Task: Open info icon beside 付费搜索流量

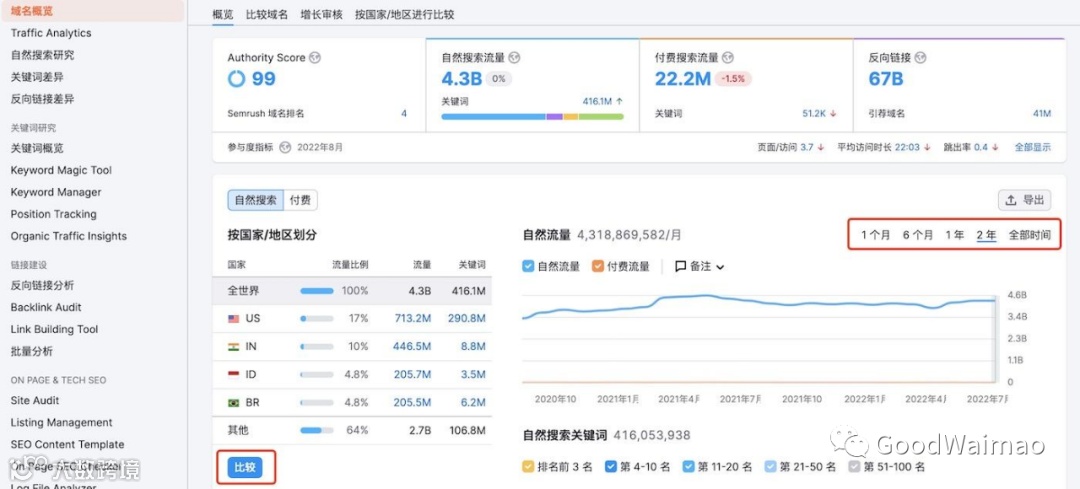Action: point(728,58)
